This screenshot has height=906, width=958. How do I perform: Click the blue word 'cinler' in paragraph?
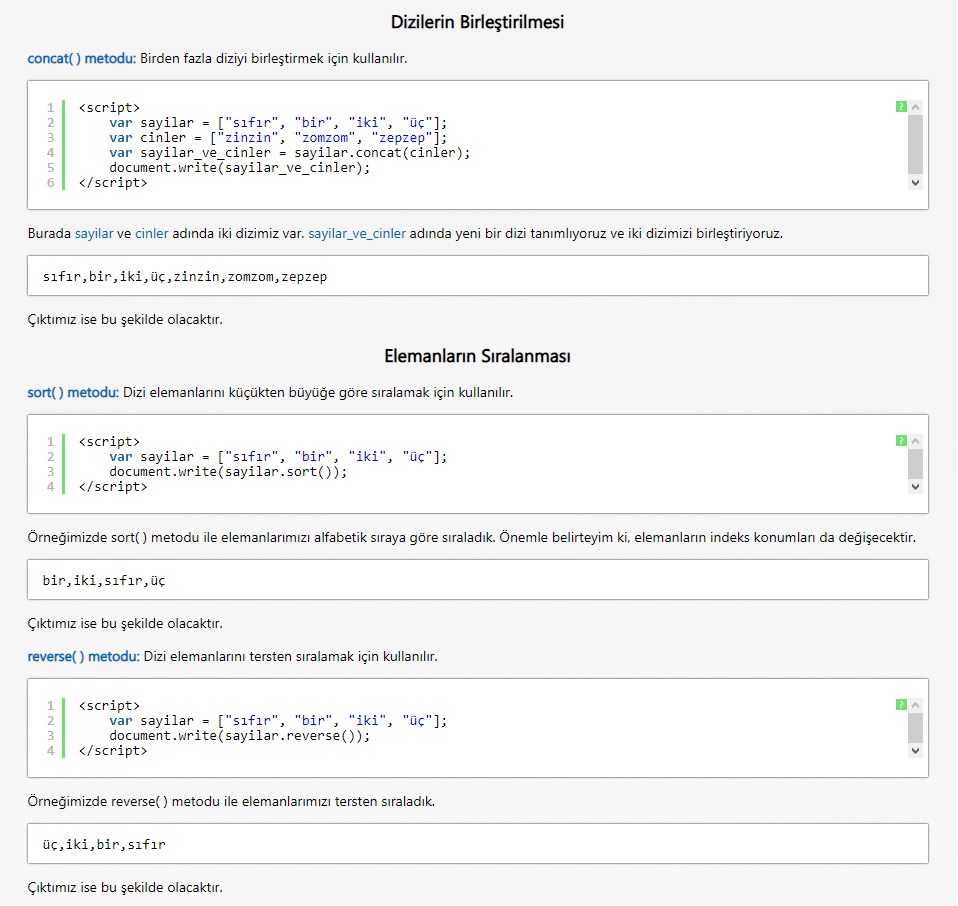coord(152,233)
